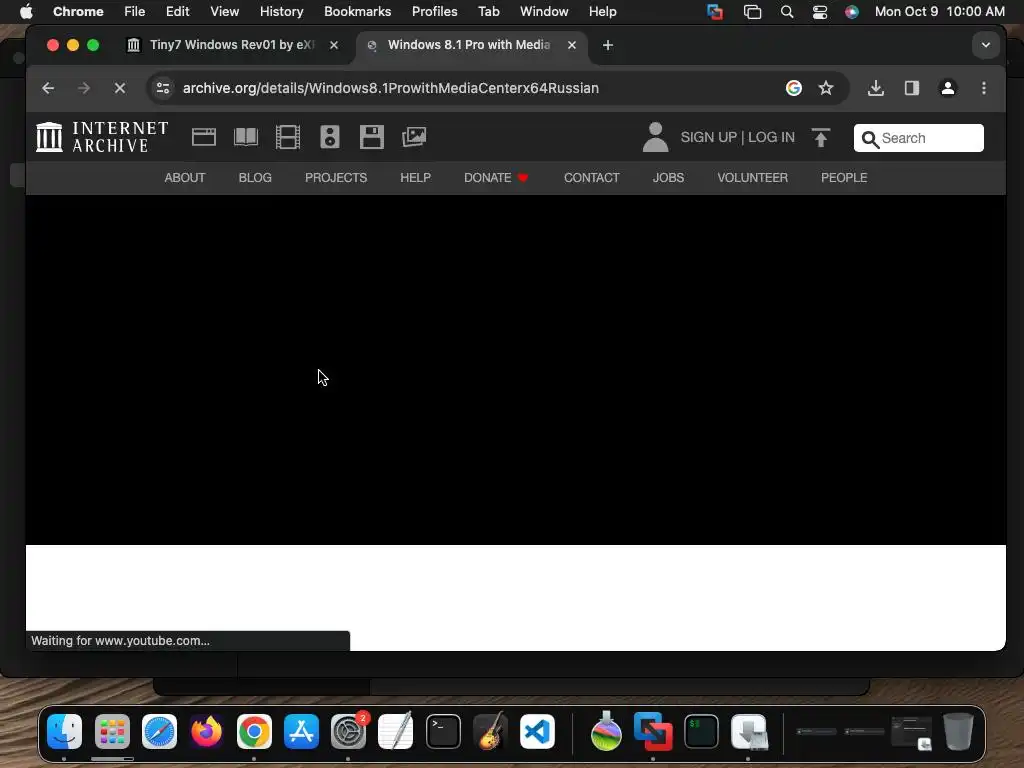Open Chrome three-dot menu
This screenshot has height=768, width=1024.
tap(984, 88)
